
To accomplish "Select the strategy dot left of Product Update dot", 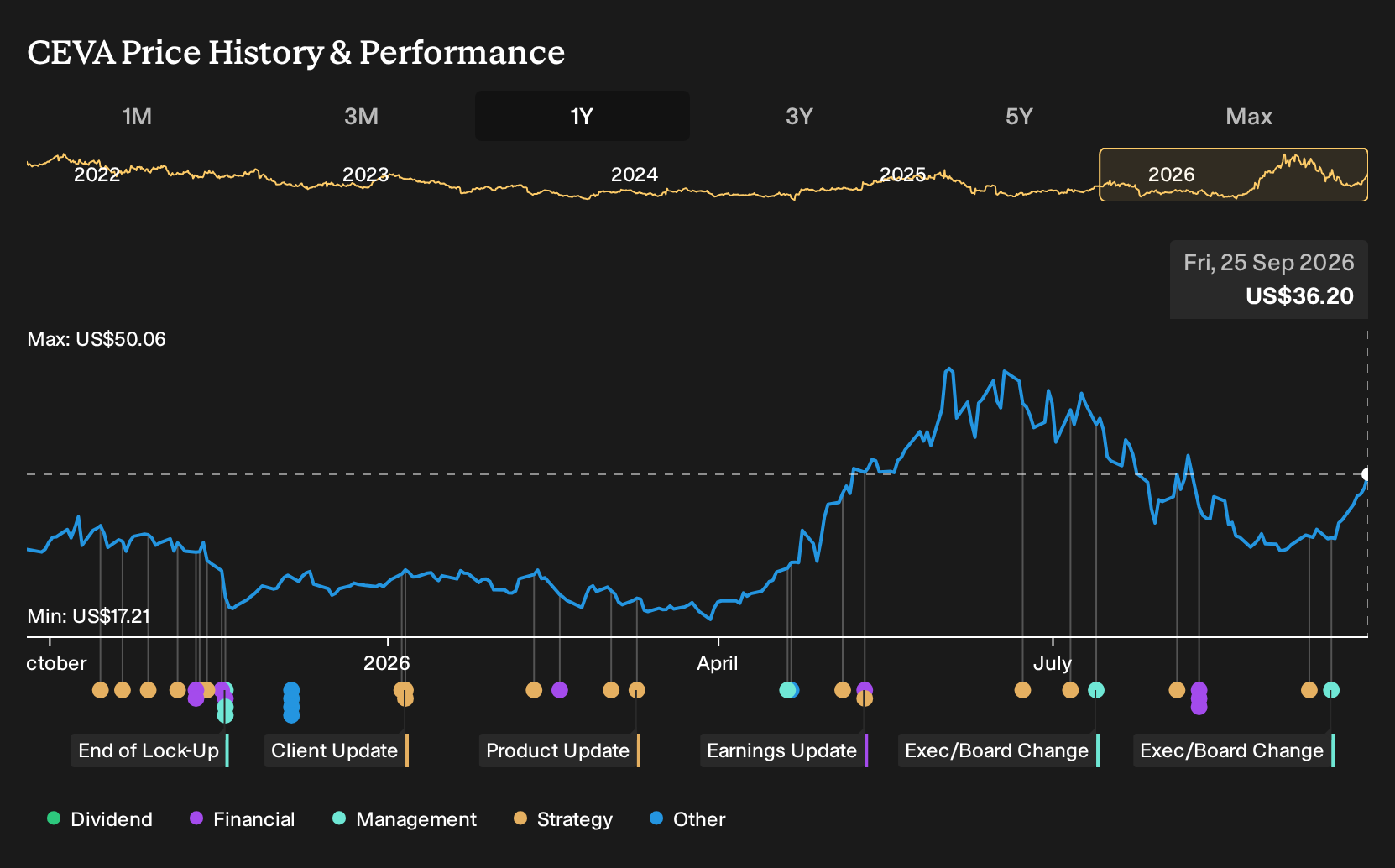I will (611, 690).
